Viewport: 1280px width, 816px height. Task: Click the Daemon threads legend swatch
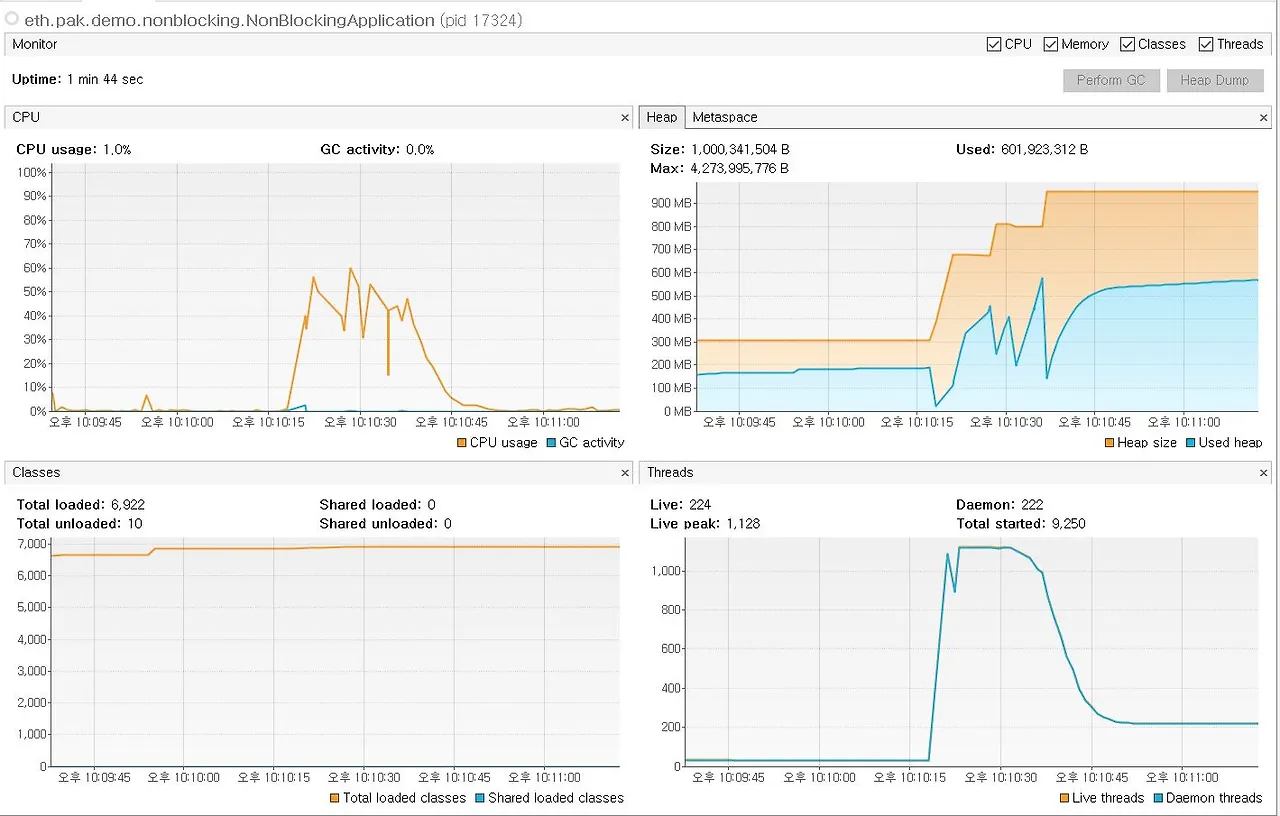point(1158,798)
